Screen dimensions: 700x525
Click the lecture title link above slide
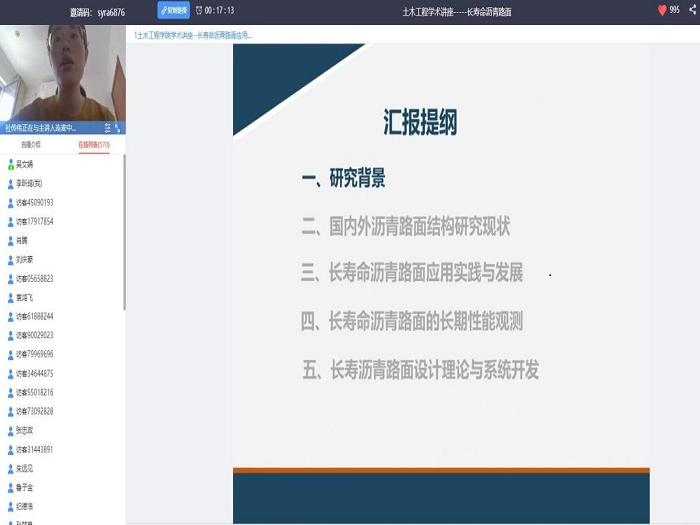coord(193,35)
